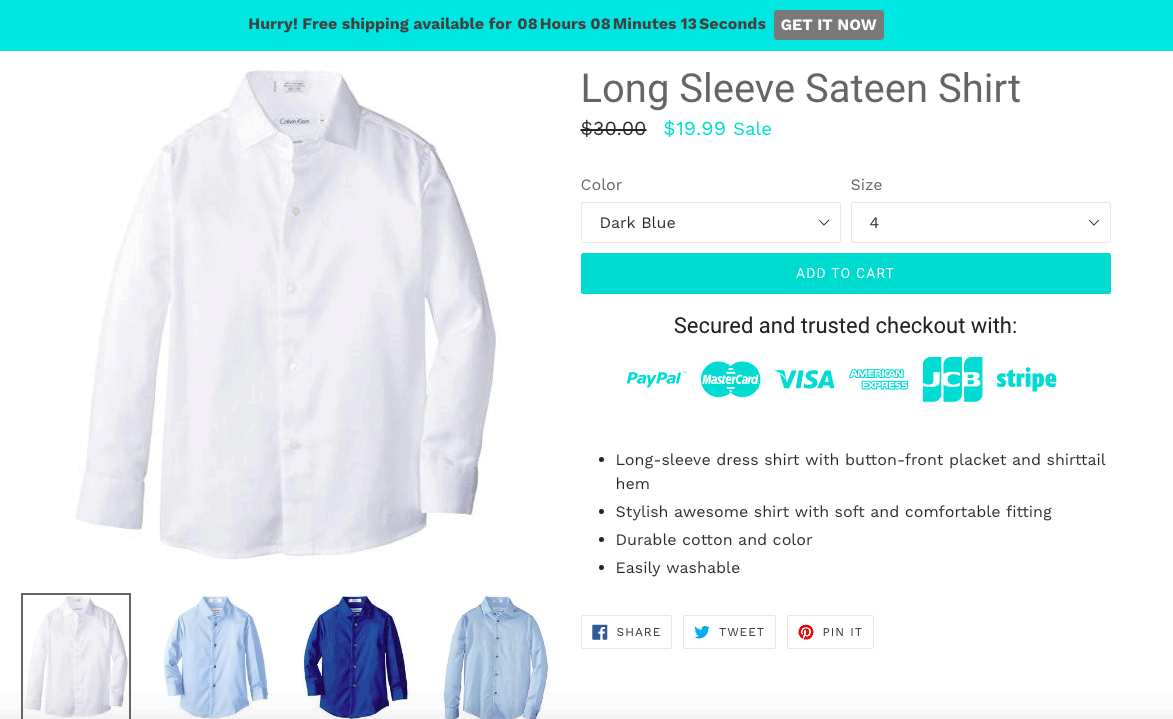Click the VISA payment icon
This screenshot has height=719, width=1173.
coord(805,379)
